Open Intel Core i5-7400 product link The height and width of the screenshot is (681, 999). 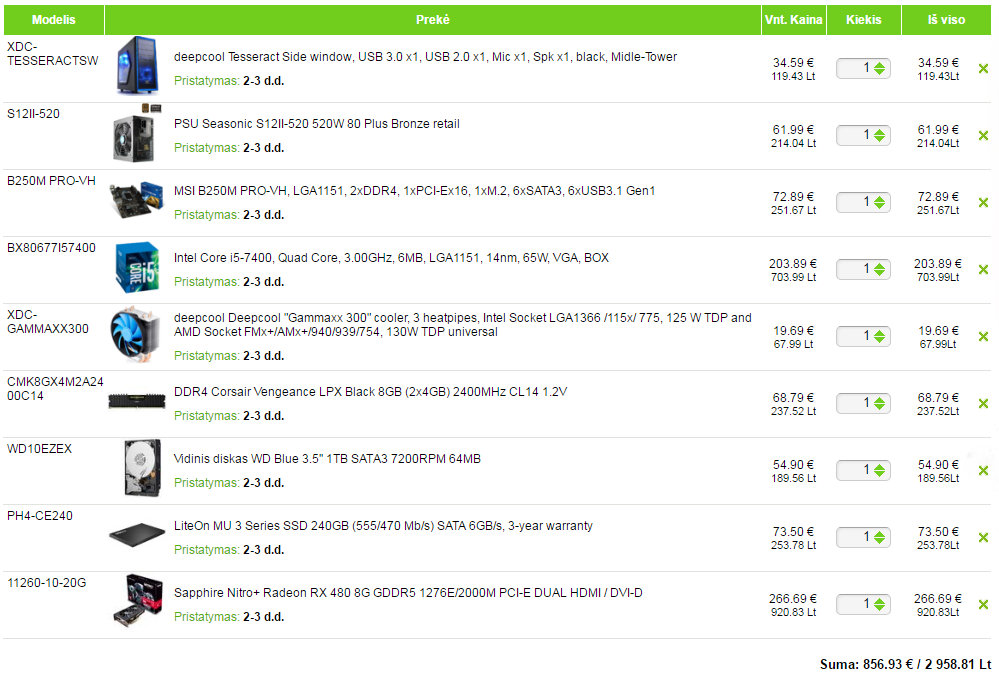(x=391, y=257)
